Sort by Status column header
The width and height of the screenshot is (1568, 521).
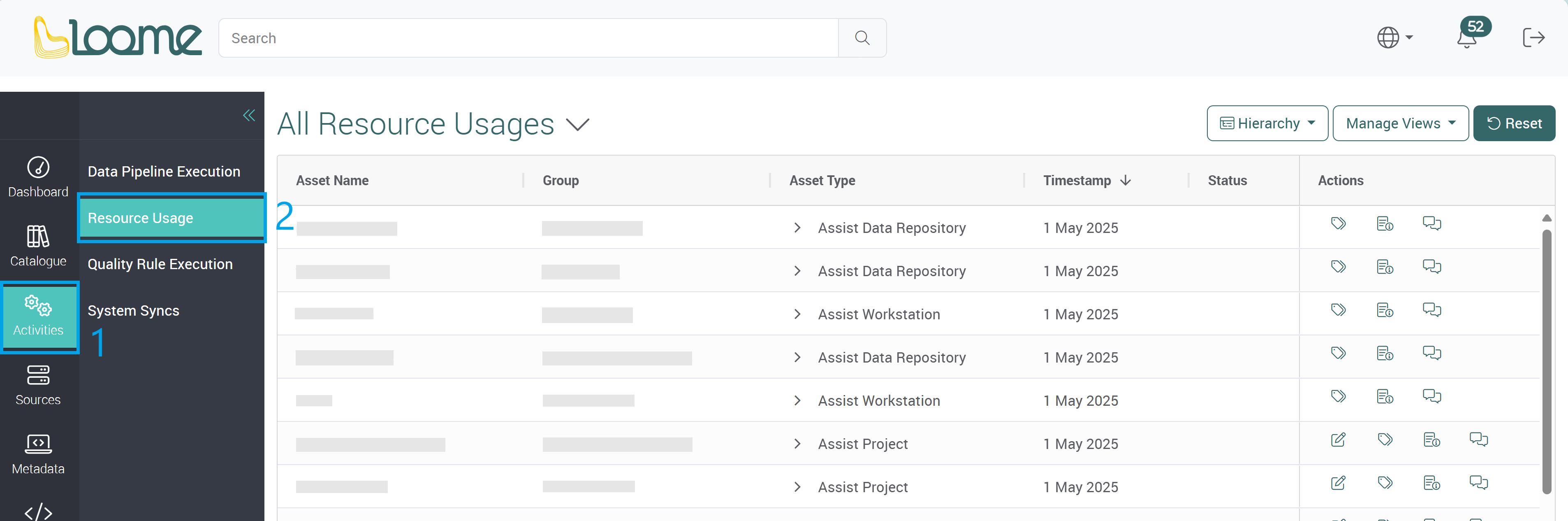coord(1227,180)
